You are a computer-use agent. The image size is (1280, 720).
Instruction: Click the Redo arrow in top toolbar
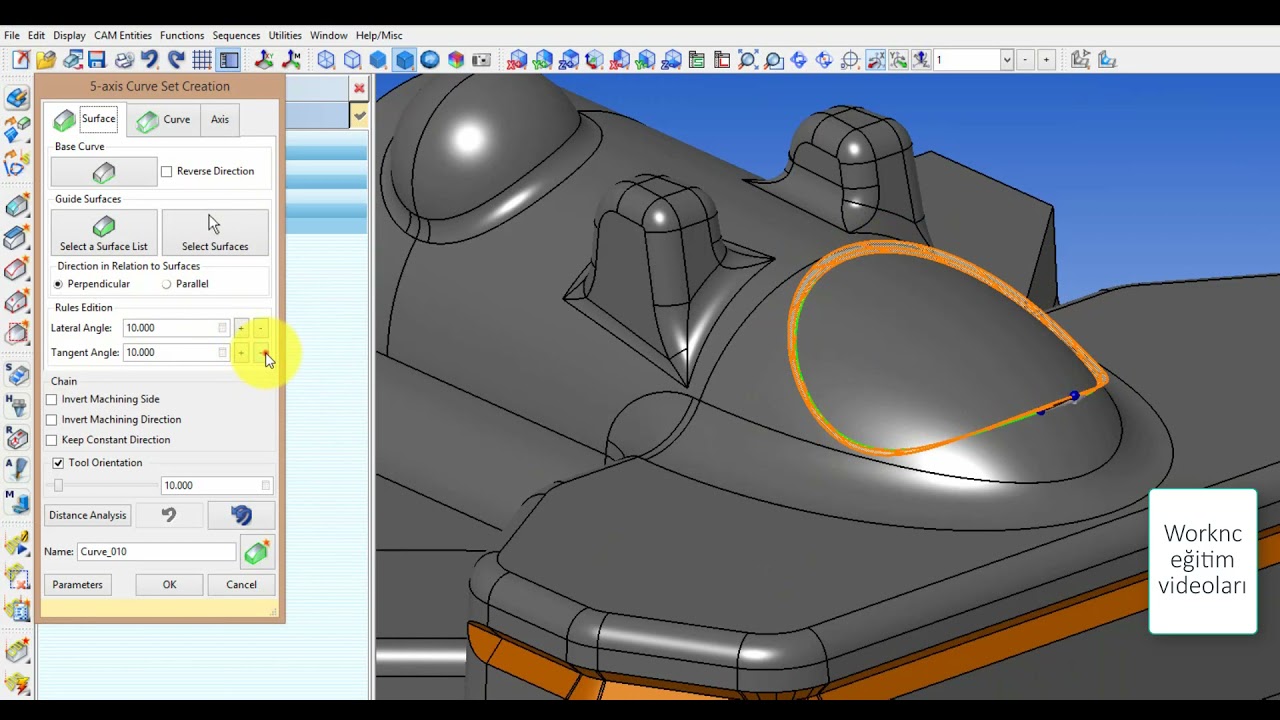coord(176,60)
